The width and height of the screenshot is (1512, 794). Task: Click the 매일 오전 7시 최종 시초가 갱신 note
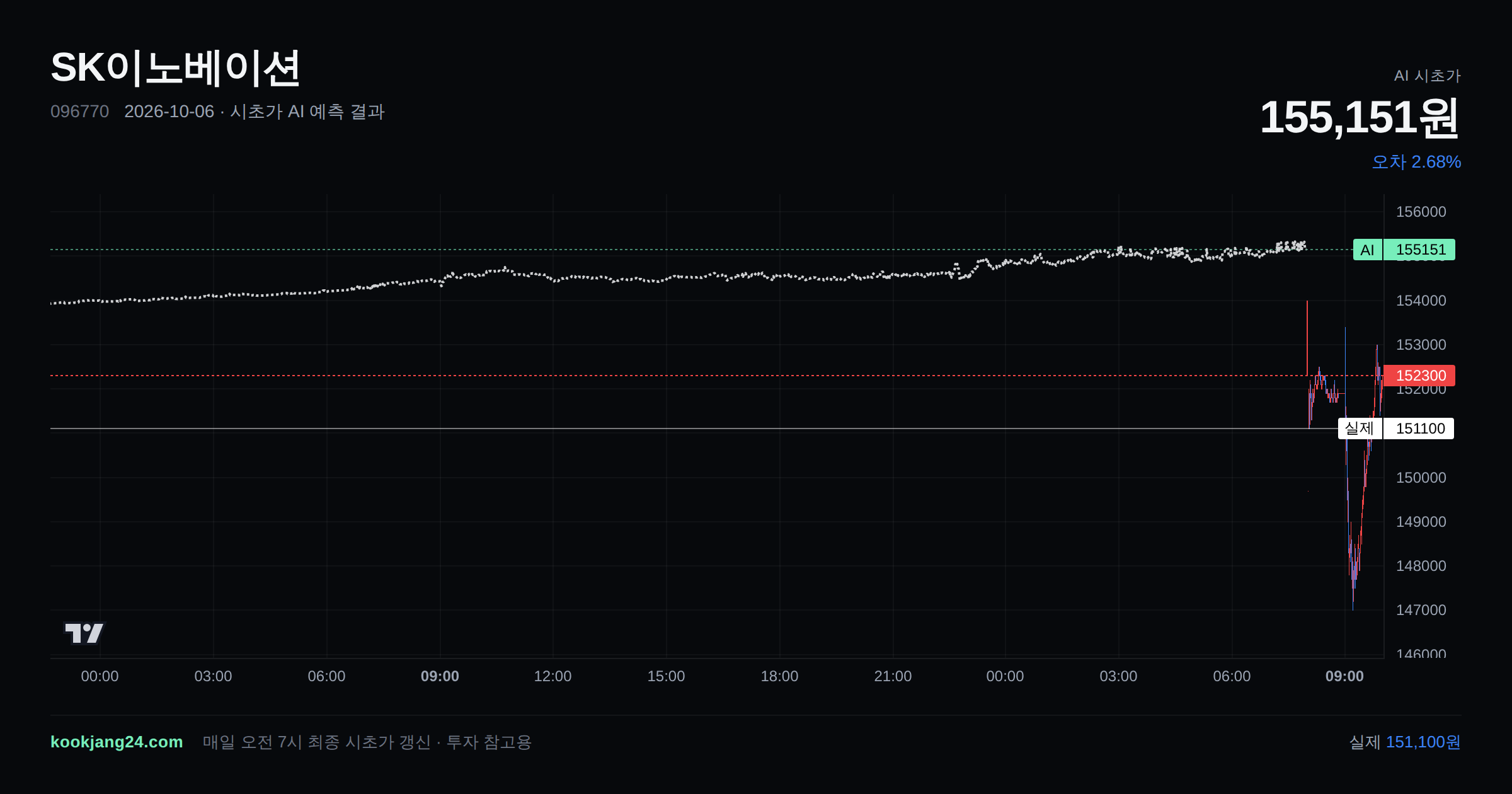367,742
